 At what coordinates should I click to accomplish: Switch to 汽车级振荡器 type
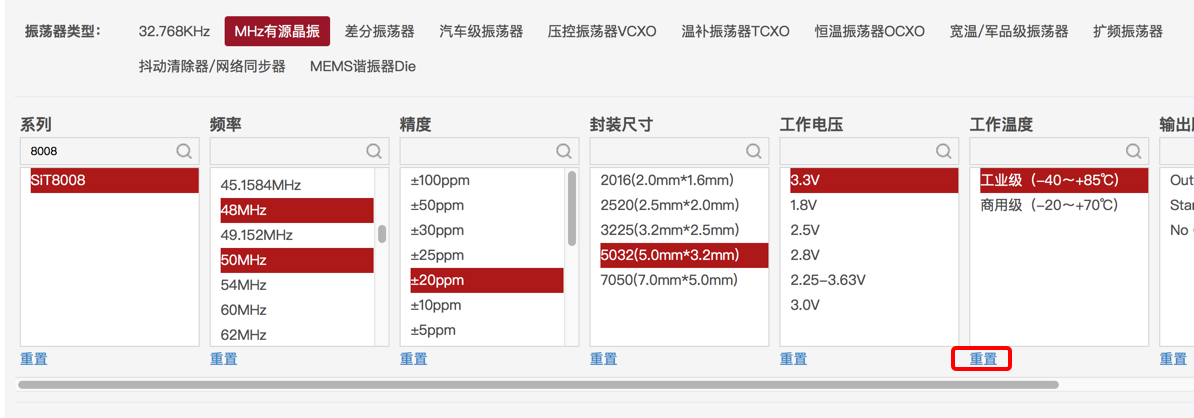pos(481,31)
